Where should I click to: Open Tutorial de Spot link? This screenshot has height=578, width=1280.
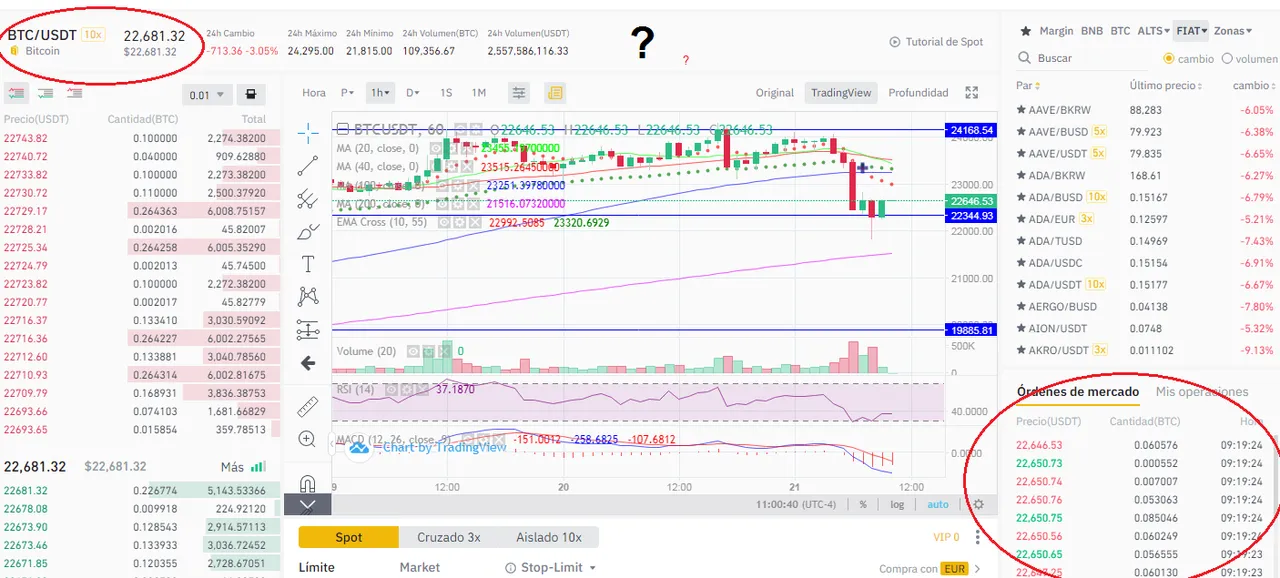[936, 42]
